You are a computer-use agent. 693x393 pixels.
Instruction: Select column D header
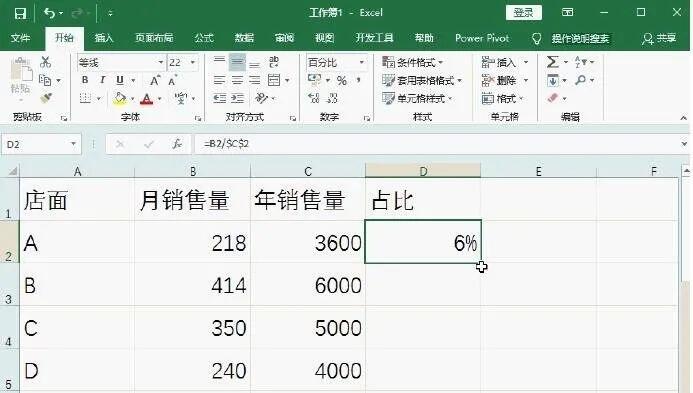(x=423, y=172)
